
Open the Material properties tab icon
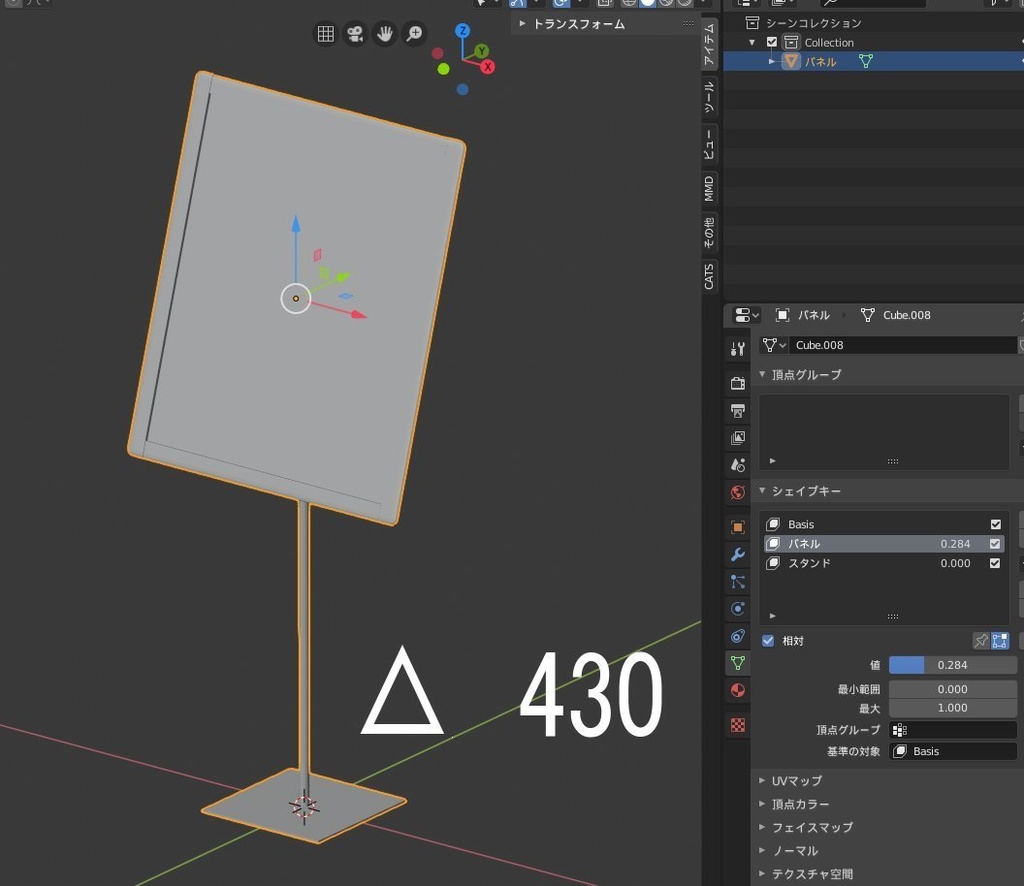pyautogui.click(x=738, y=690)
